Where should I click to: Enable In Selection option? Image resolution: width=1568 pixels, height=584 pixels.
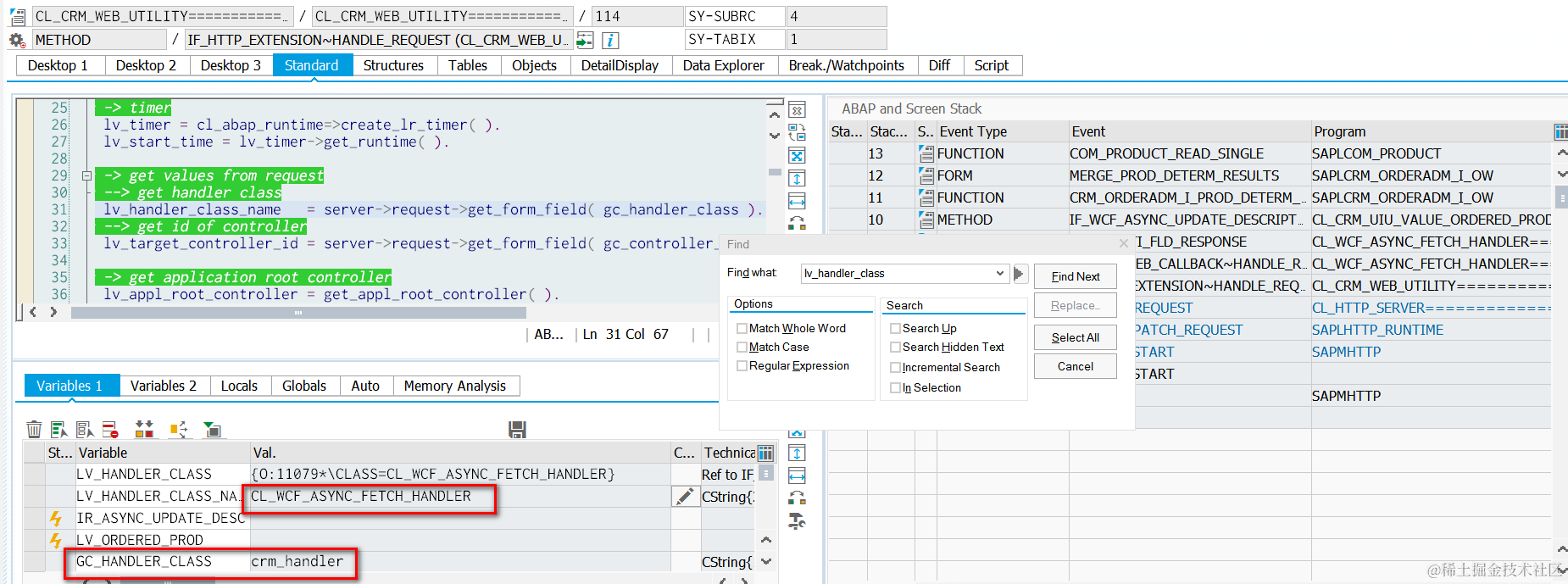tap(895, 387)
